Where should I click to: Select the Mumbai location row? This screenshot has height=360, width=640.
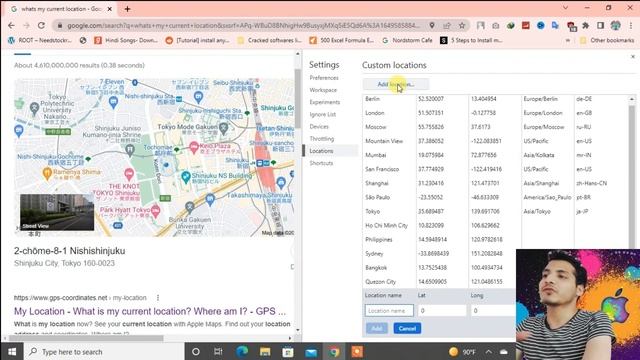496,155
